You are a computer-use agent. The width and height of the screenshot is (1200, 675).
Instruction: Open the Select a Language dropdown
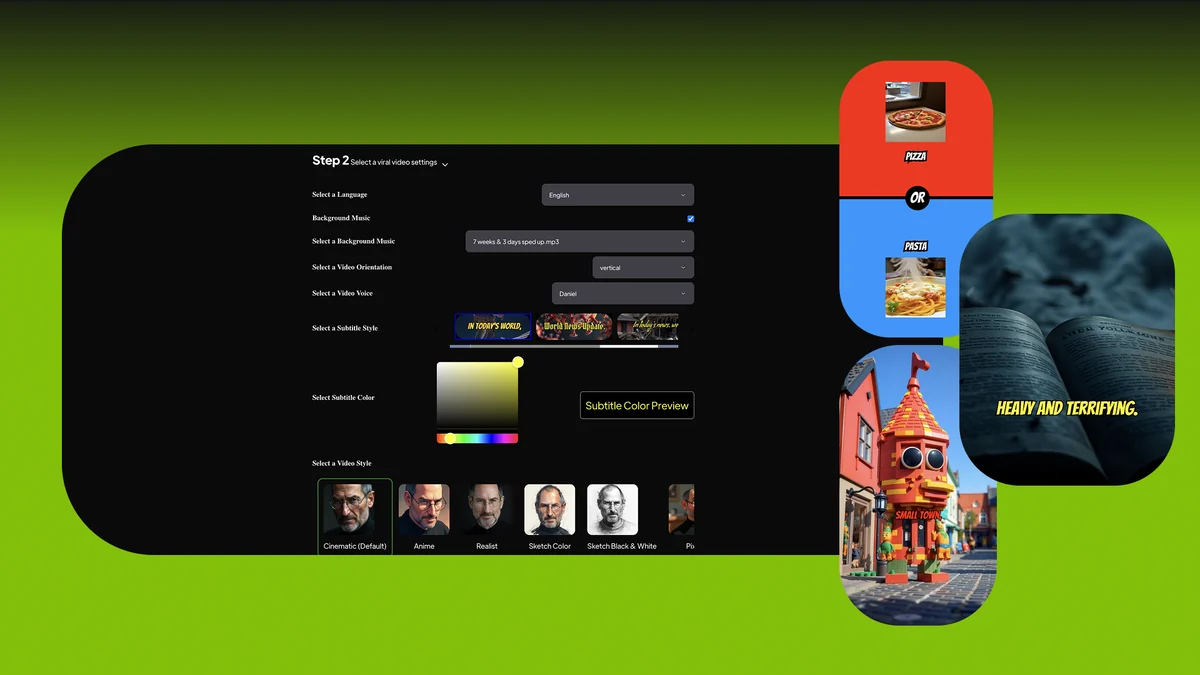617,195
